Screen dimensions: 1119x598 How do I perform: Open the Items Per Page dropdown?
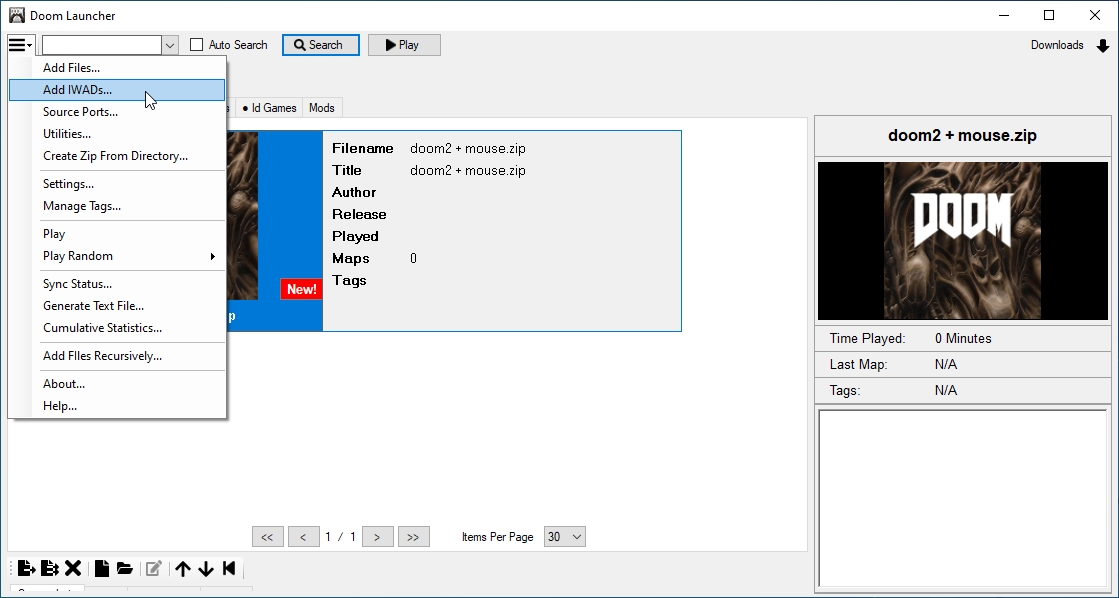[564, 537]
